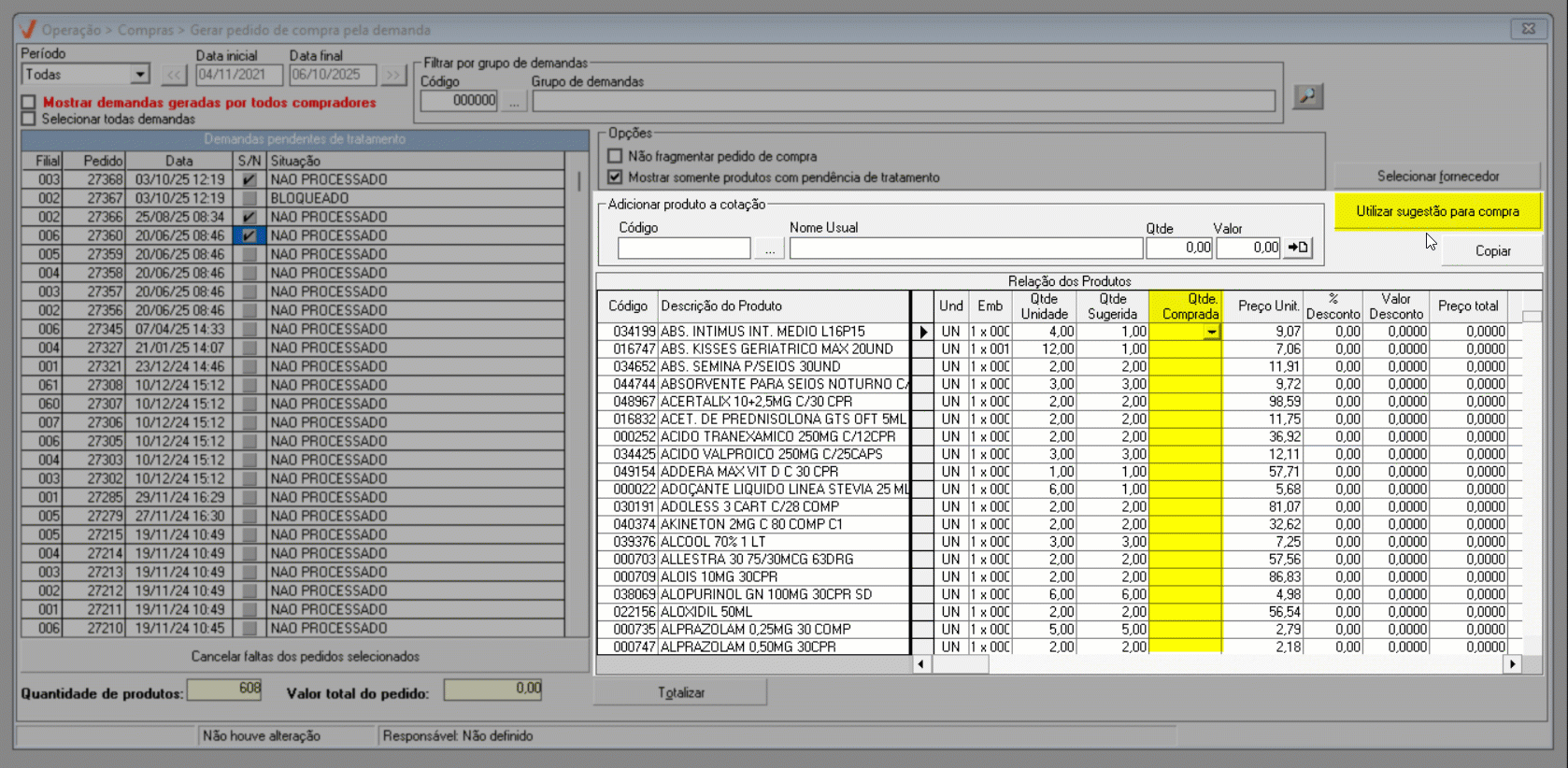Click the Selecionar fornecedor button
This screenshot has width=1568, height=768.
point(1437,176)
